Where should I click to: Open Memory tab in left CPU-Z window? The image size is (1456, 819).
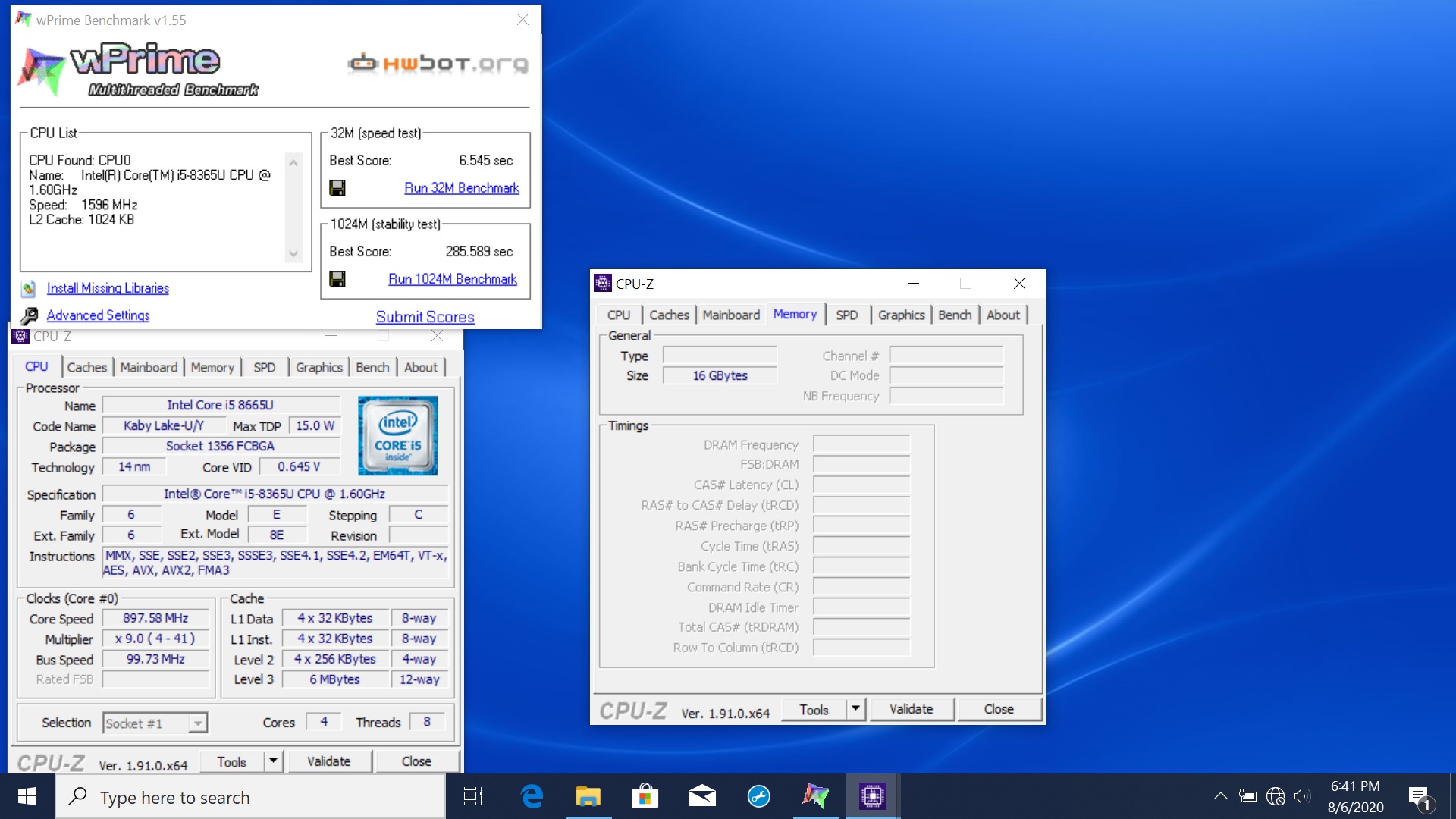point(212,367)
